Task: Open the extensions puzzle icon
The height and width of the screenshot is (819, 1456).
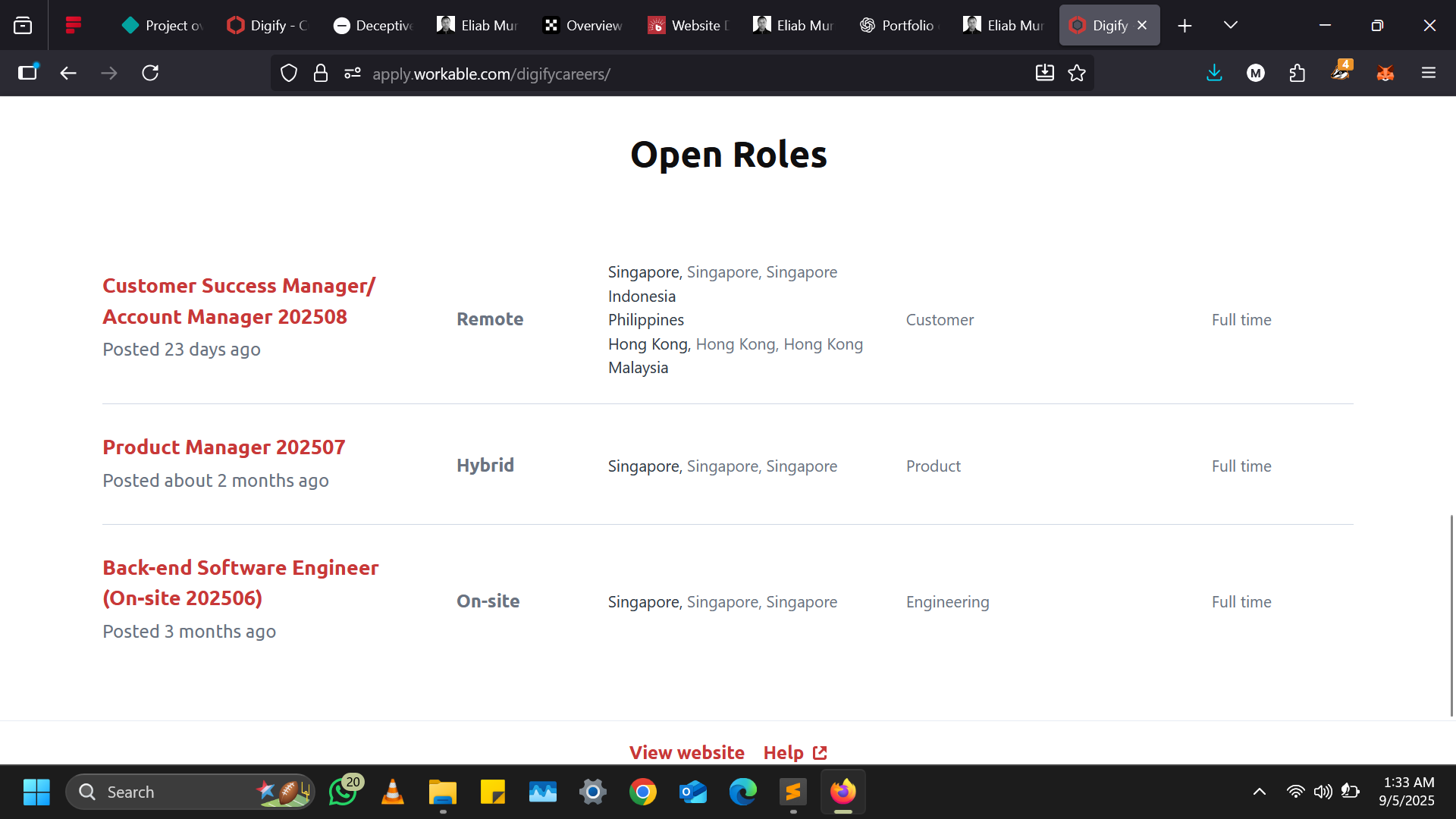Action: coord(1298,73)
